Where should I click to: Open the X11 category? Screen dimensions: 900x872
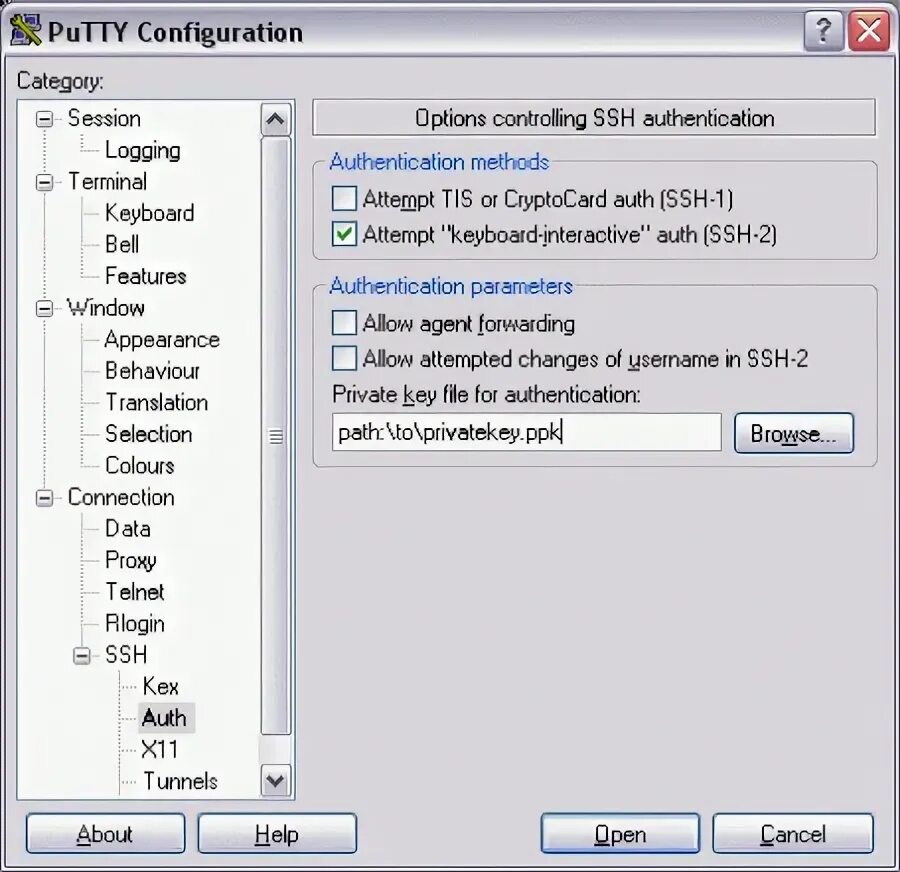tap(160, 750)
